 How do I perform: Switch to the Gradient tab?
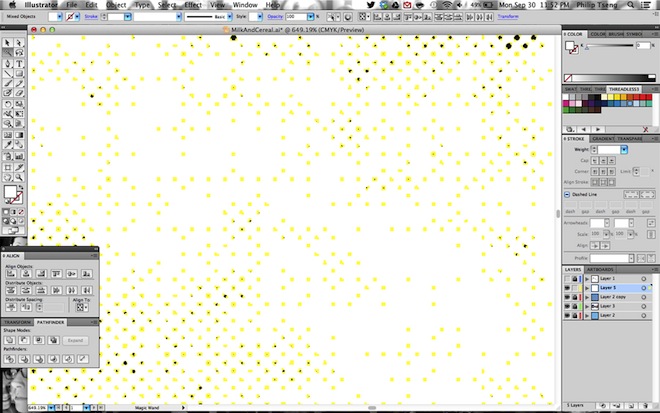point(603,139)
